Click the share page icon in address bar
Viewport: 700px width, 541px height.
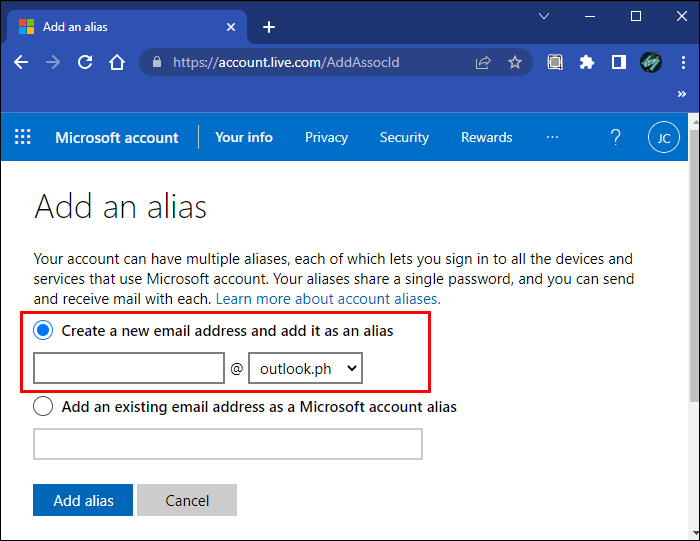[483, 62]
